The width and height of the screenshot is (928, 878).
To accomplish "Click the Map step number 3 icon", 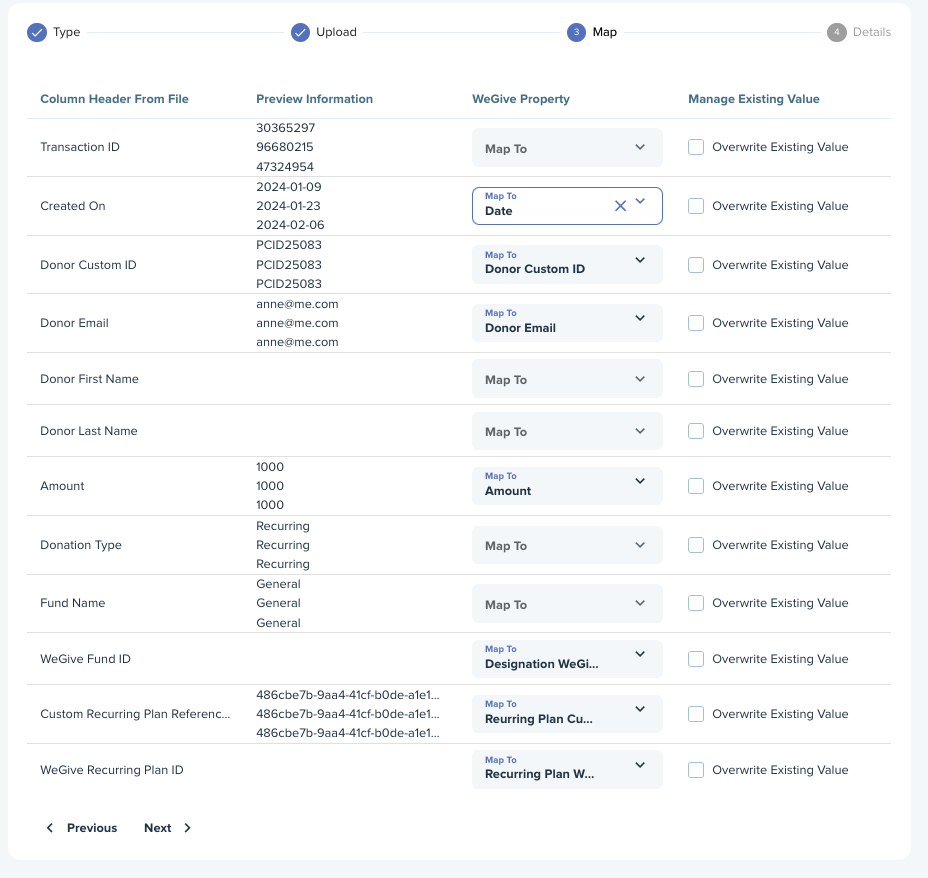I will click(x=576, y=33).
